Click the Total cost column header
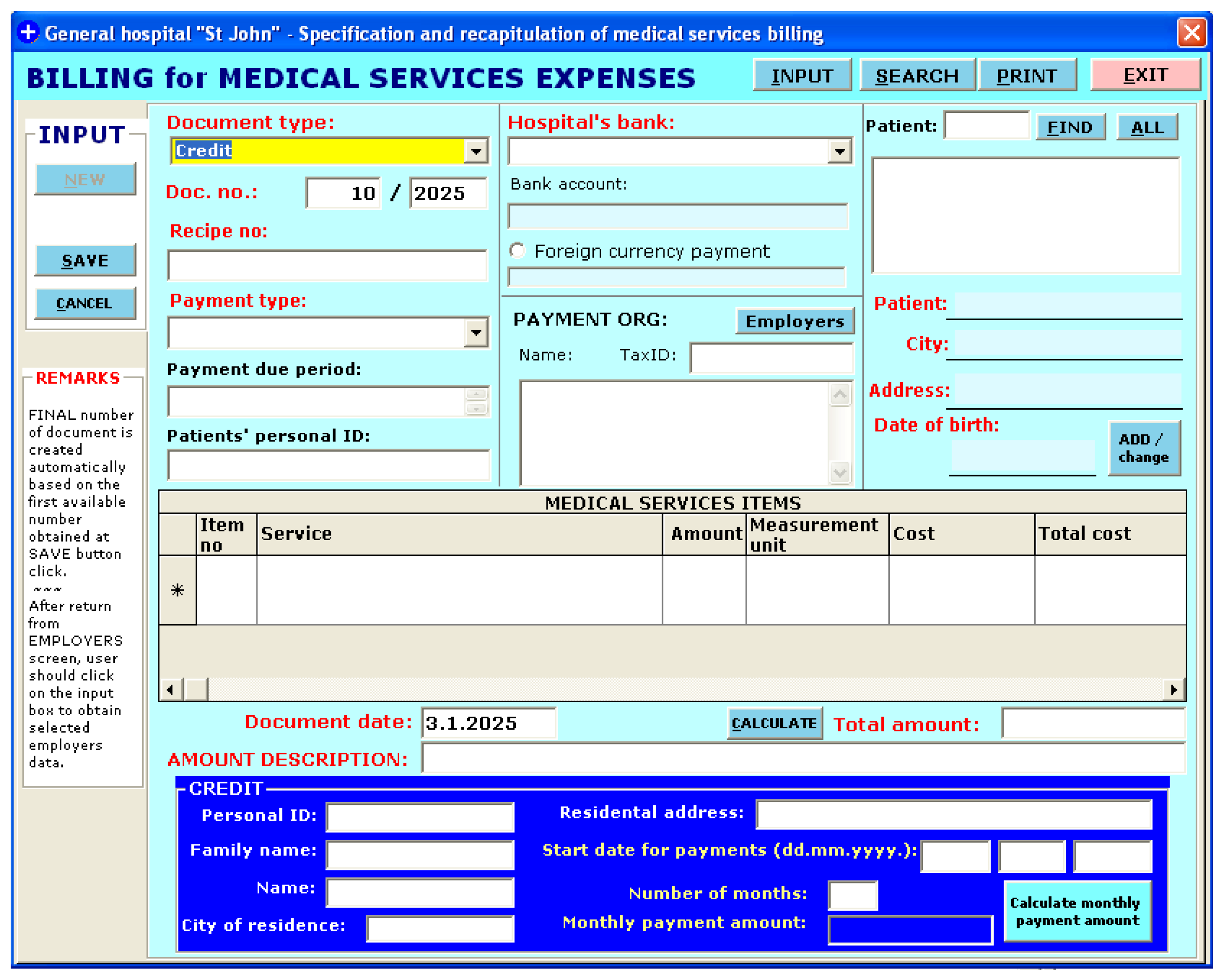 tap(1110, 534)
